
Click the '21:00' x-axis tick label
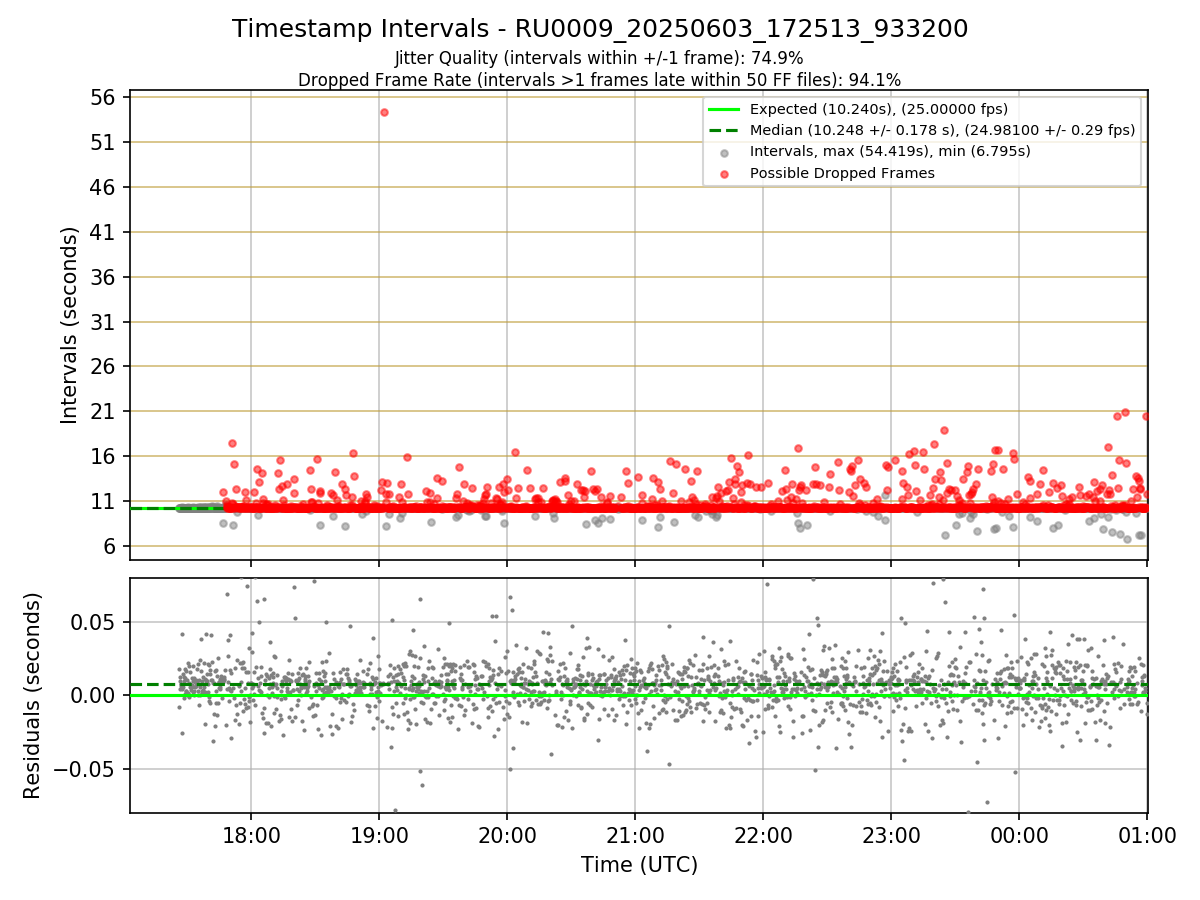(635, 835)
